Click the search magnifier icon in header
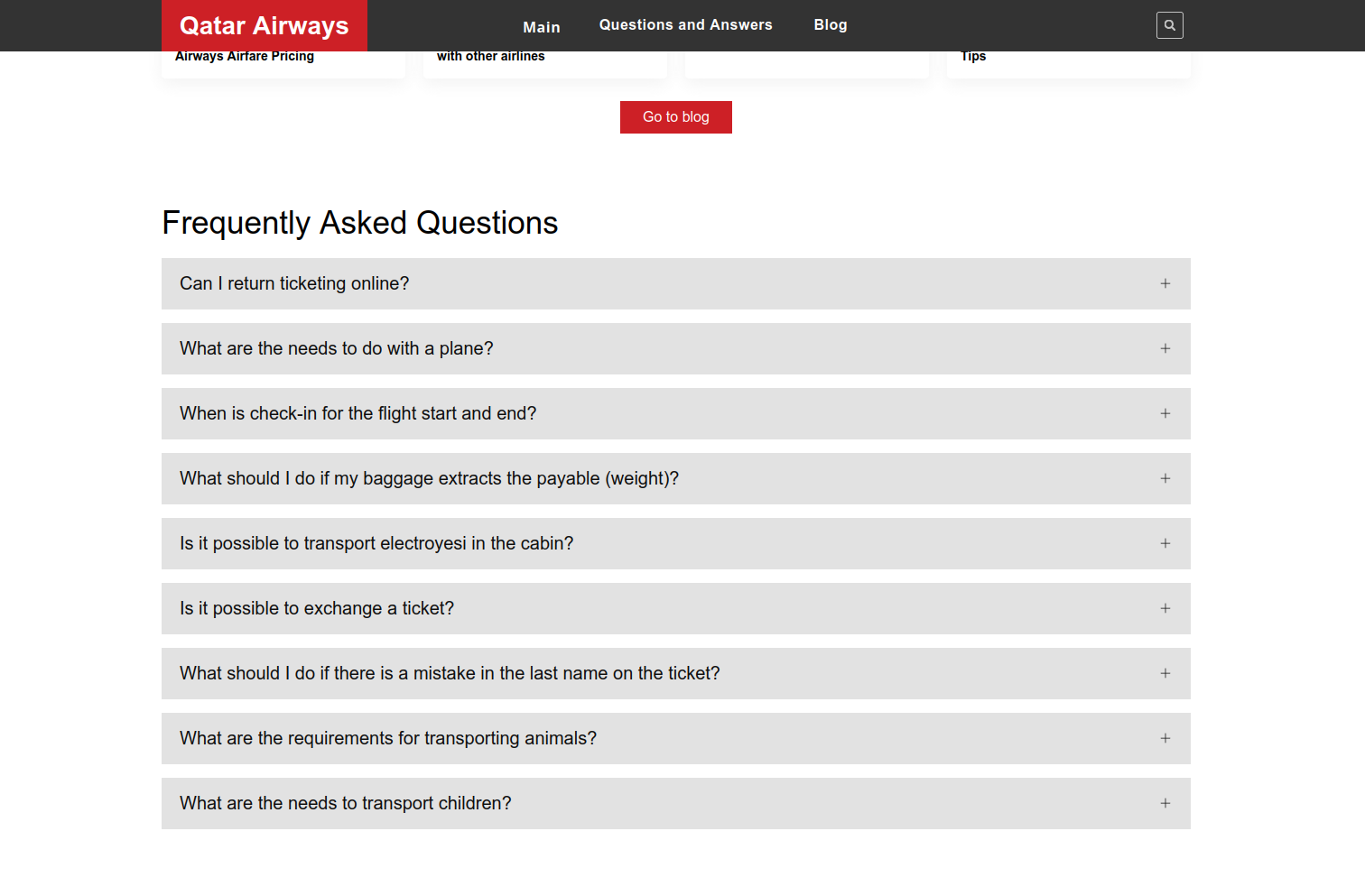1365x896 pixels. click(1169, 25)
